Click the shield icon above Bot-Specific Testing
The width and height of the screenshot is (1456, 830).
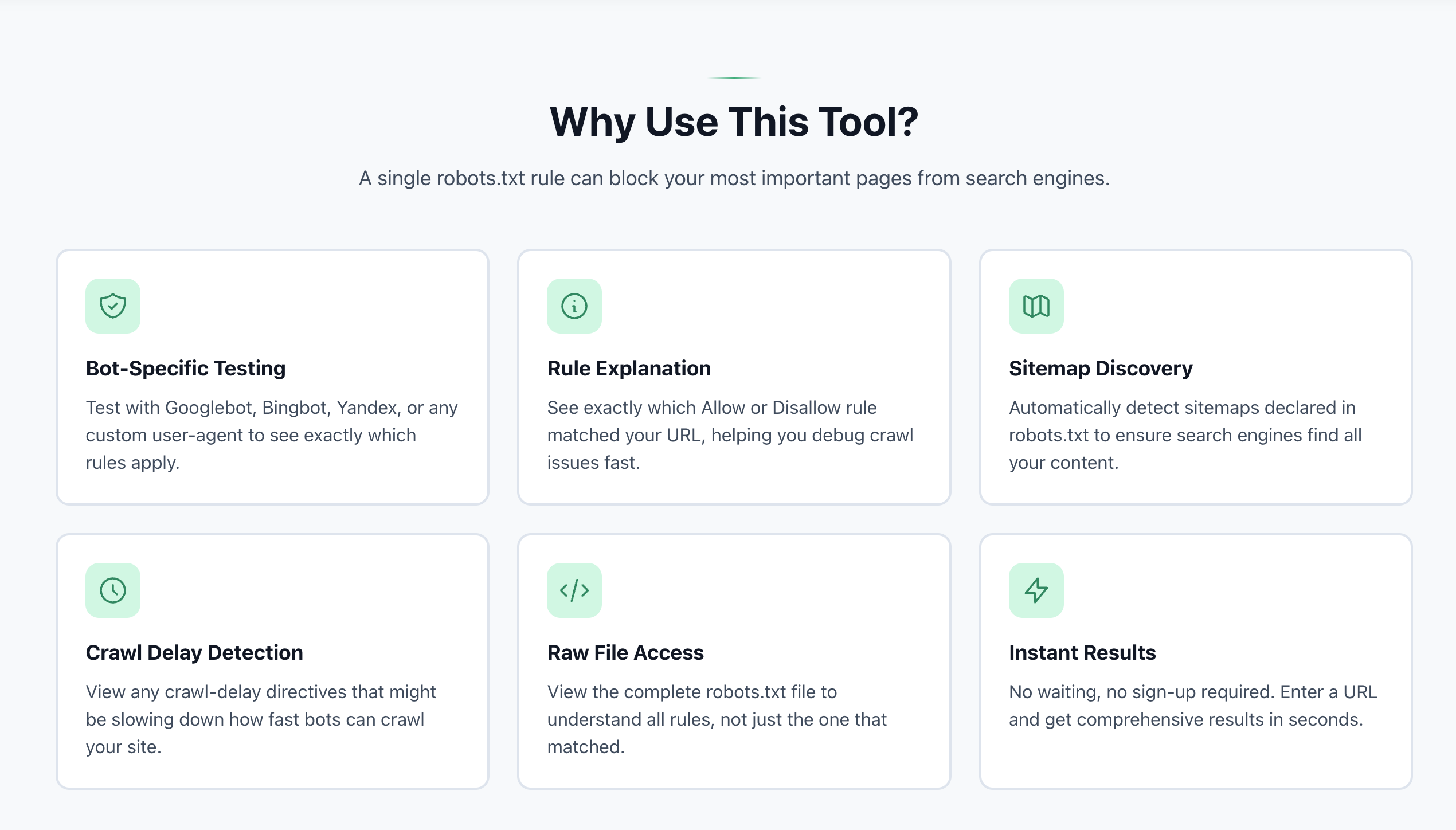click(113, 306)
